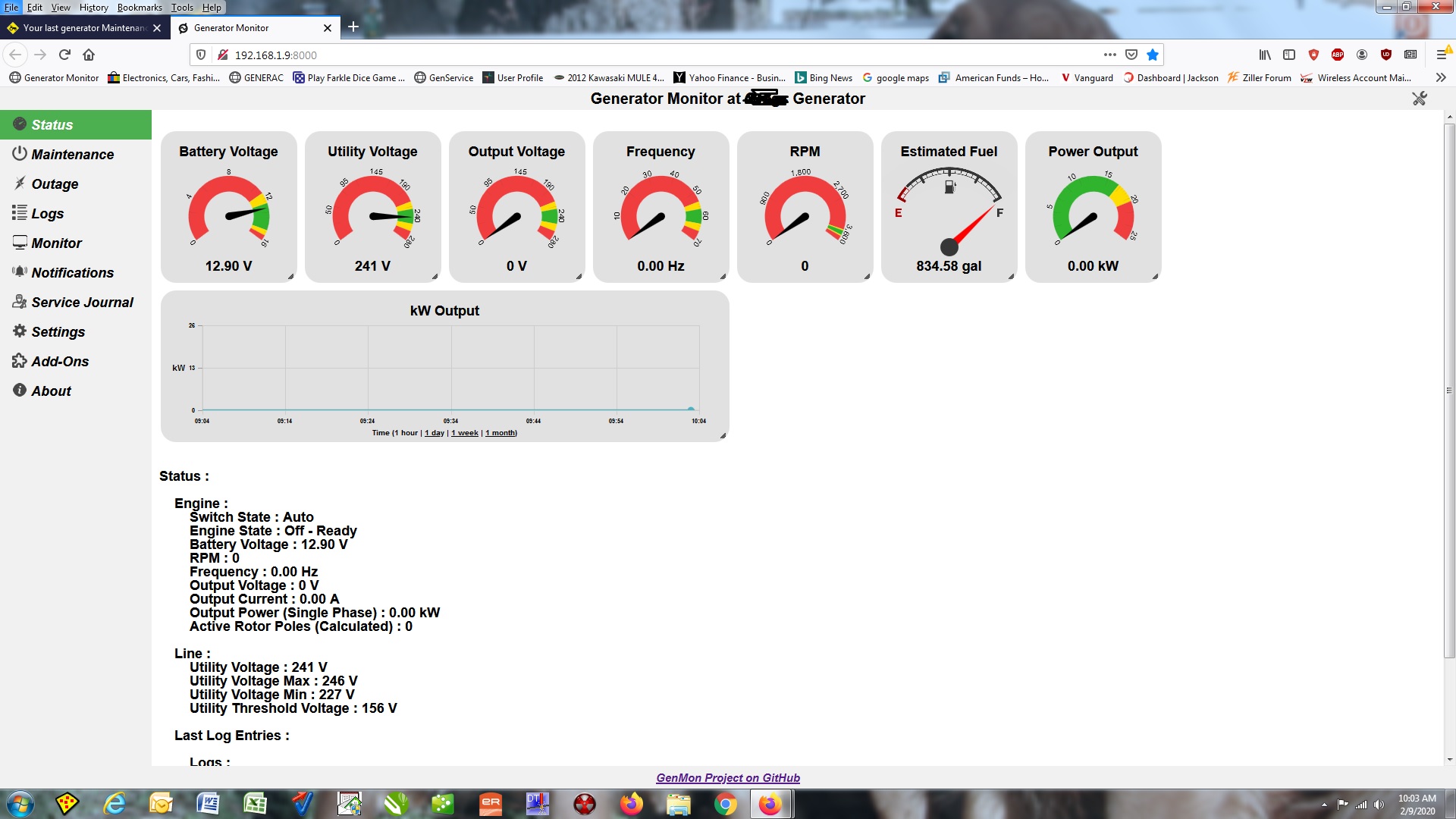Open the About sidebar page
Screen dimensions: 1456x819
pos(51,391)
